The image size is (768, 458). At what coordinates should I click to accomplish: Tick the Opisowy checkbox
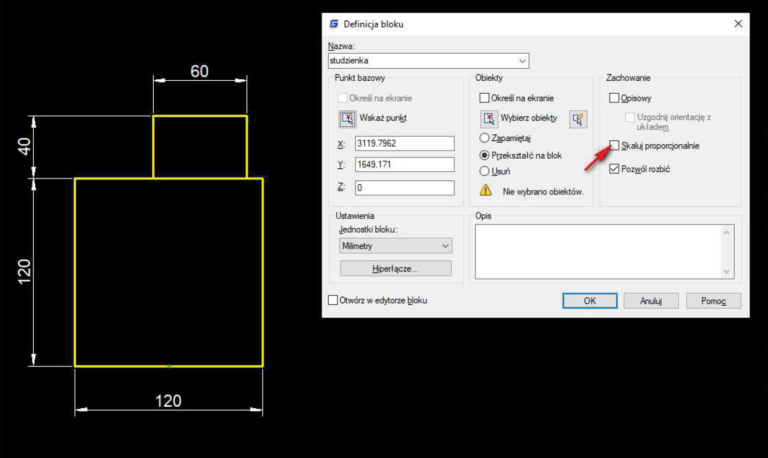pyautogui.click(x=615, y=98)
